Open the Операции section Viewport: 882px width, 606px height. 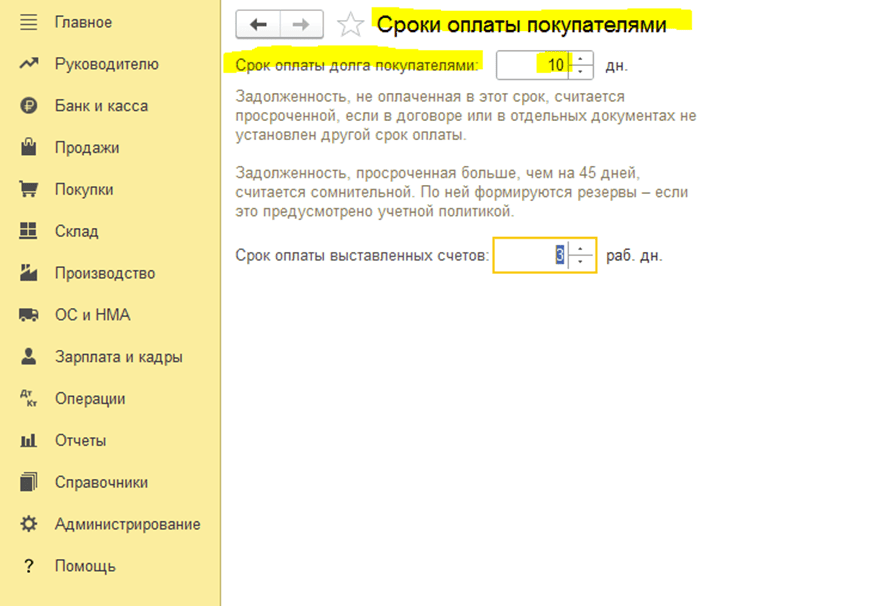tap(90, 398)
